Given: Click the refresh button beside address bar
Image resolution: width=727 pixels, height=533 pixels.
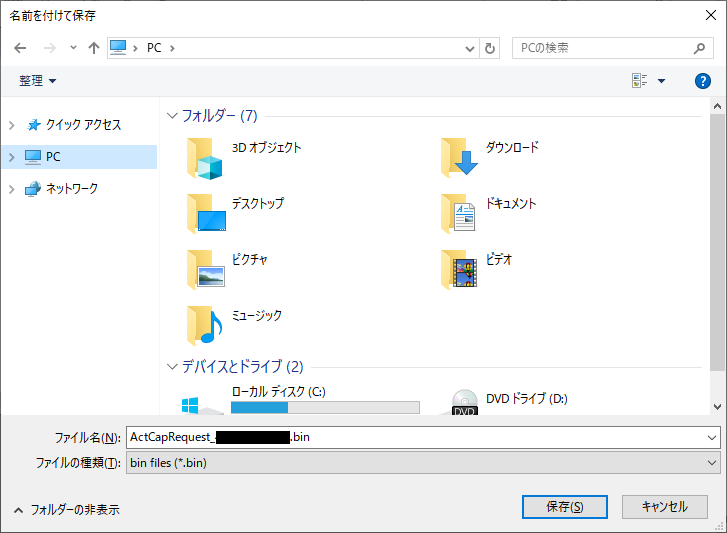Looking at the screenshot, I should click(x=490, y=48).
